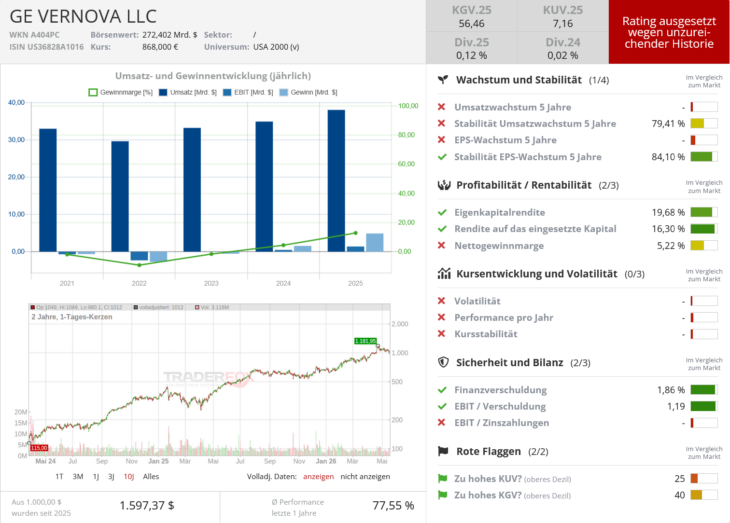Click the ISIN US36828A1016 text
Viewport: 730px width, 523px height.
pos(47,47)
